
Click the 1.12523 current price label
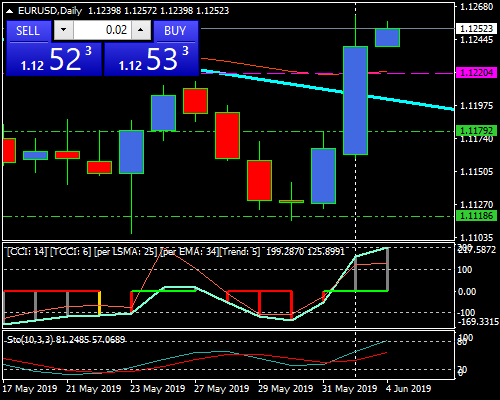476,29
